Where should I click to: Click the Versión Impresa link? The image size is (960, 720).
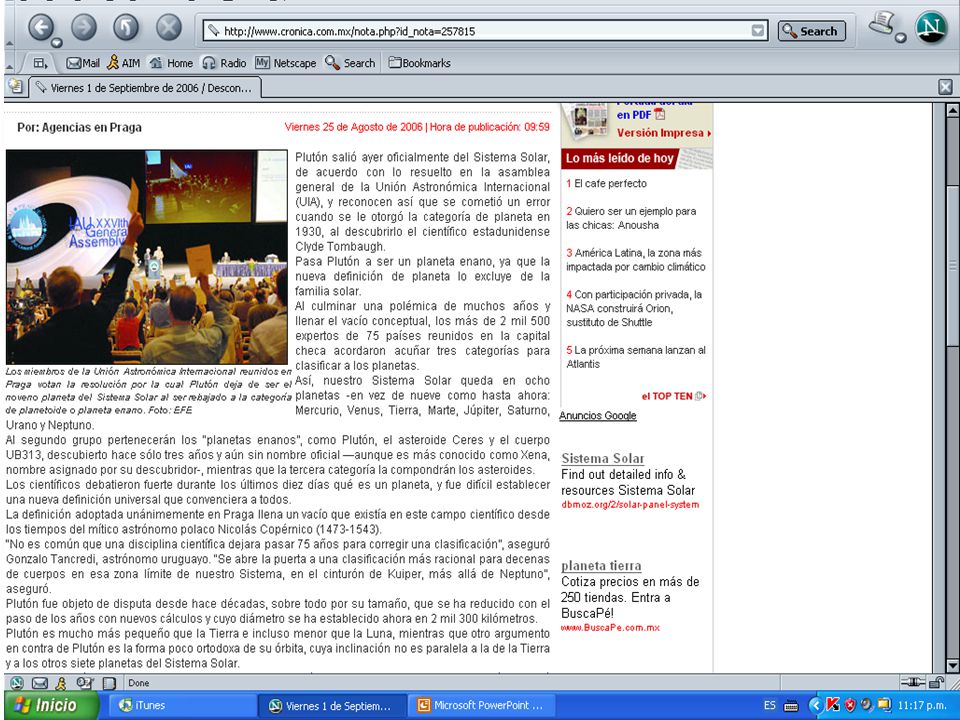(x=664, y=132)
